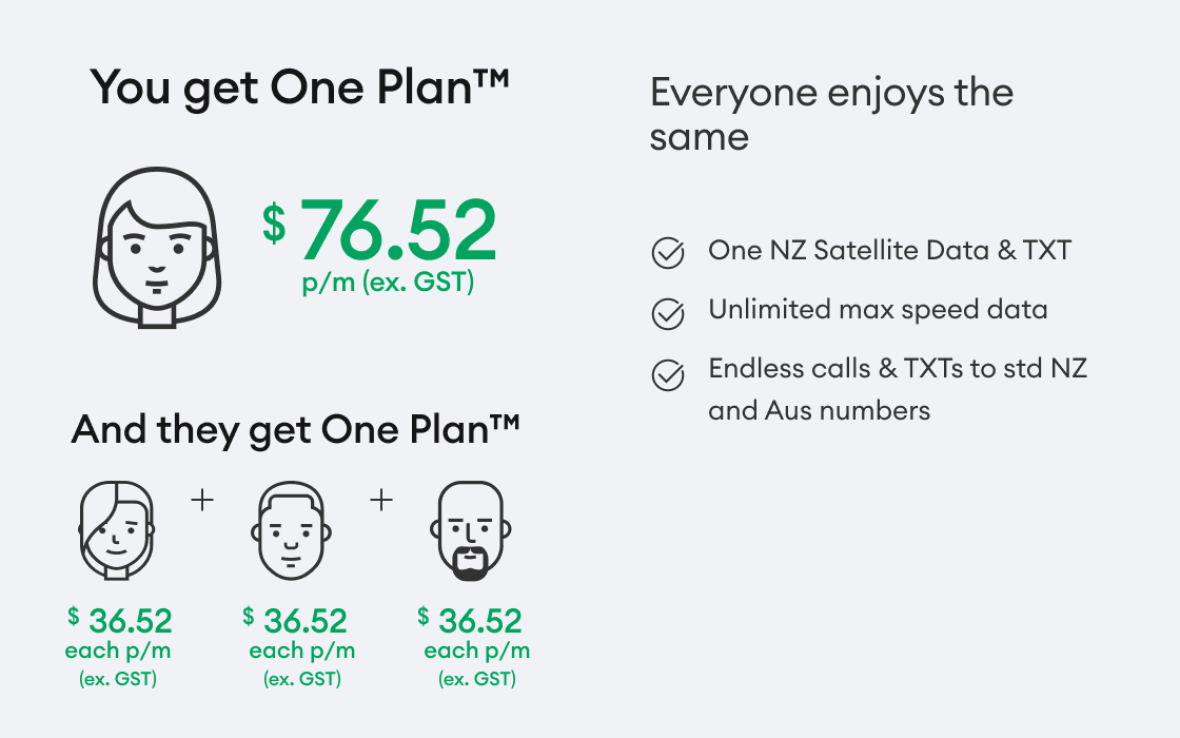Click the second plus sign between avatars
The height and width of the screenshot is (738, 1180).
pyautogui.click(x=381, y=500)
